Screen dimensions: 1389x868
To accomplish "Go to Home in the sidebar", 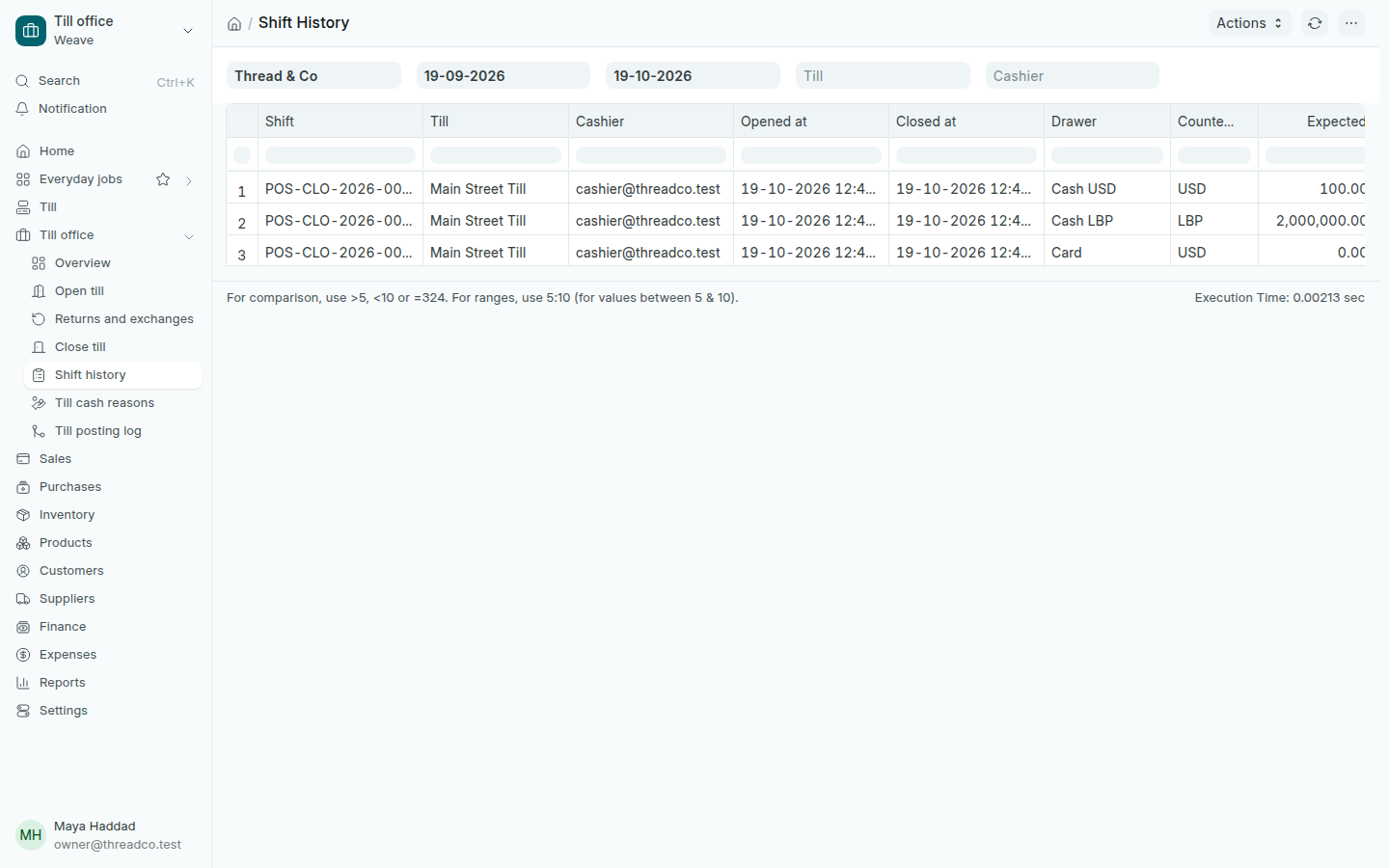I will pyautogui.click(x=105, y=151).
